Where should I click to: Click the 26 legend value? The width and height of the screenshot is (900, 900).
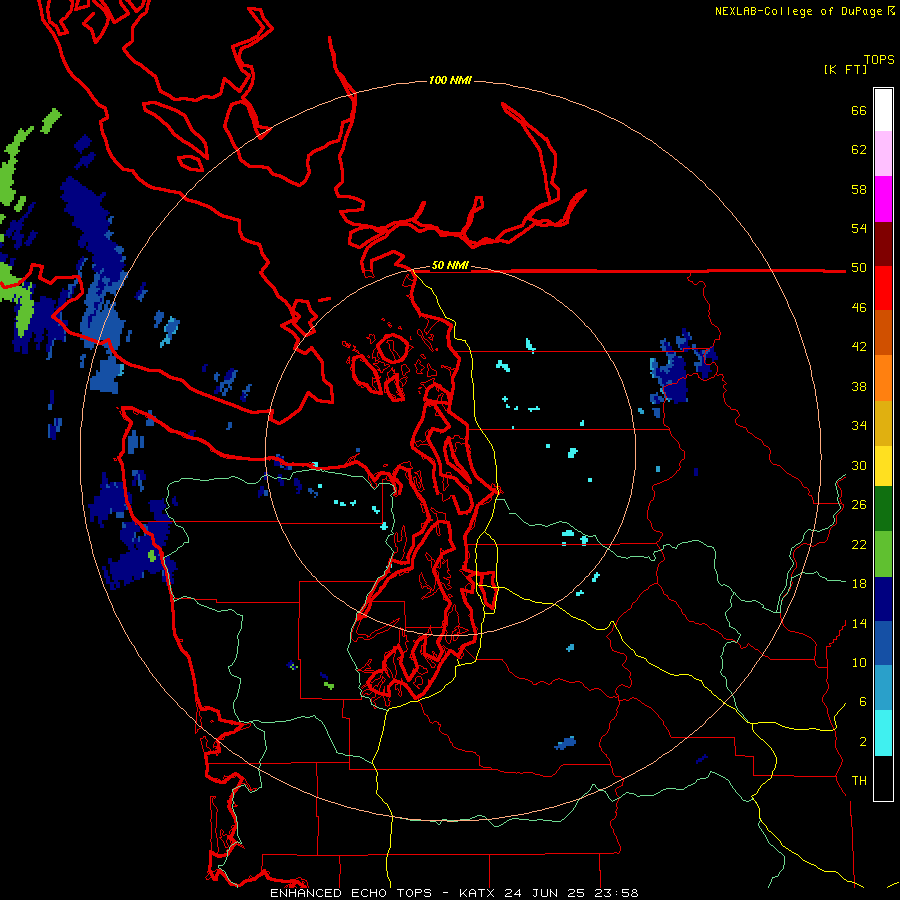coord(859,505)
